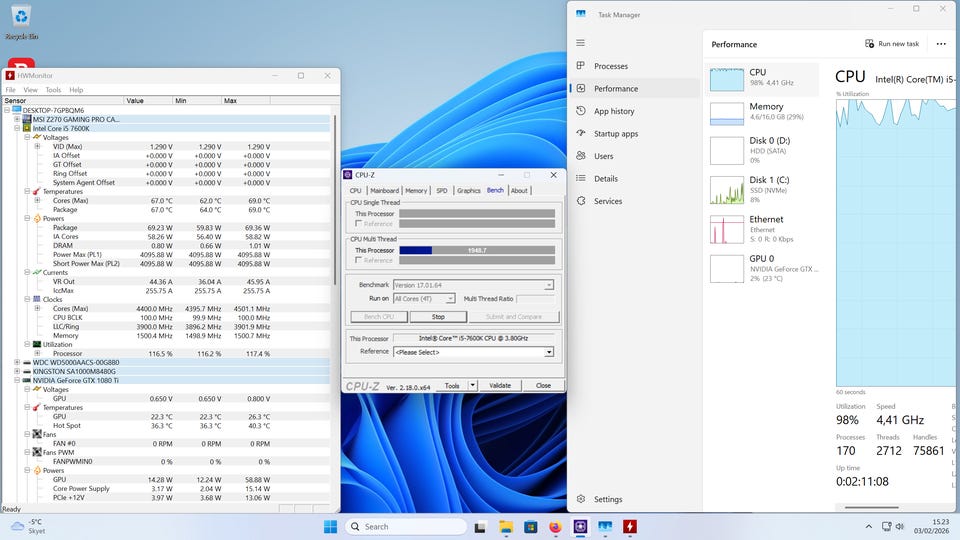Tick the Single Thread Reference checkbox
This screenshot has height=540, width=960.
[359, 224]
